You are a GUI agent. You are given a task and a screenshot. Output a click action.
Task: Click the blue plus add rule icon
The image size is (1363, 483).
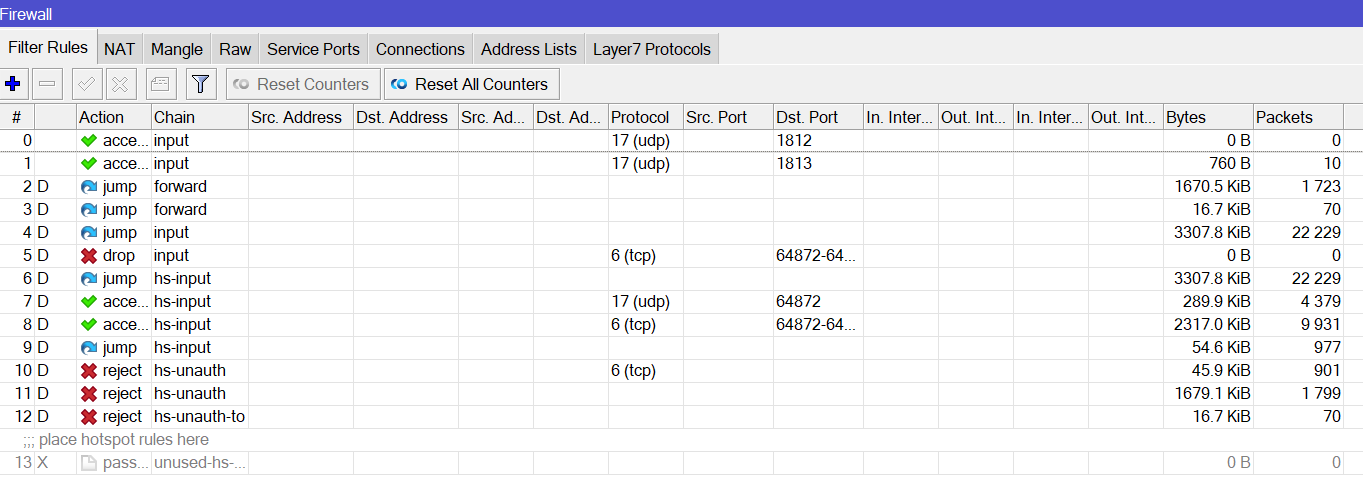click(13, 84)
